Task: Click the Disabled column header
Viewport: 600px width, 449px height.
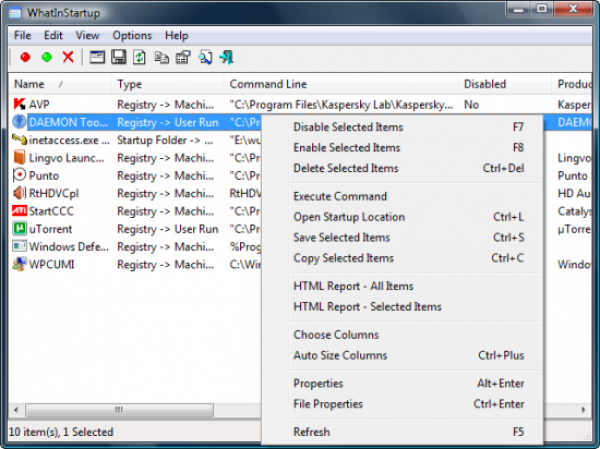Action: 485,84
